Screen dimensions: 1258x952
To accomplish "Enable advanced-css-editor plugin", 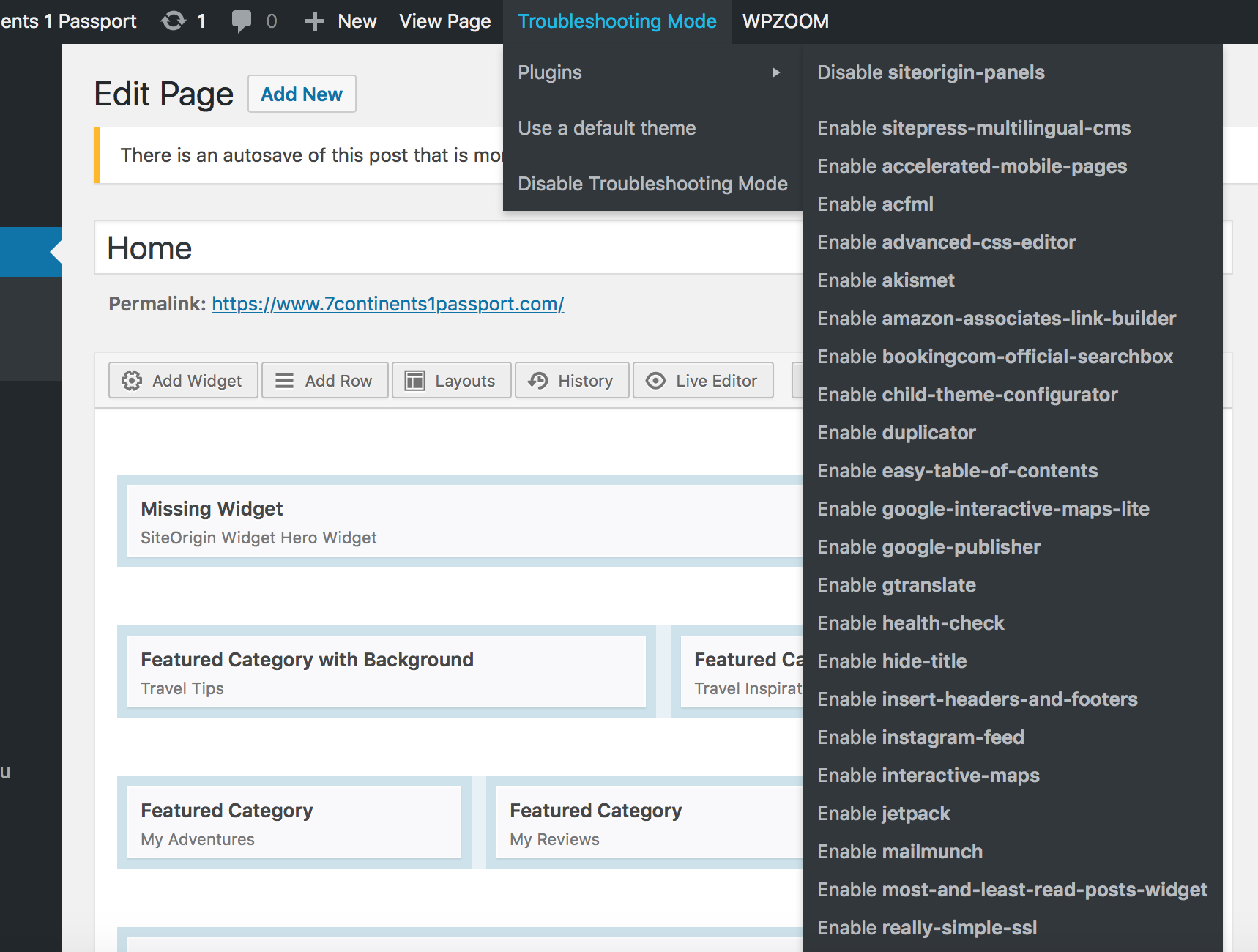I will [946, 242].
